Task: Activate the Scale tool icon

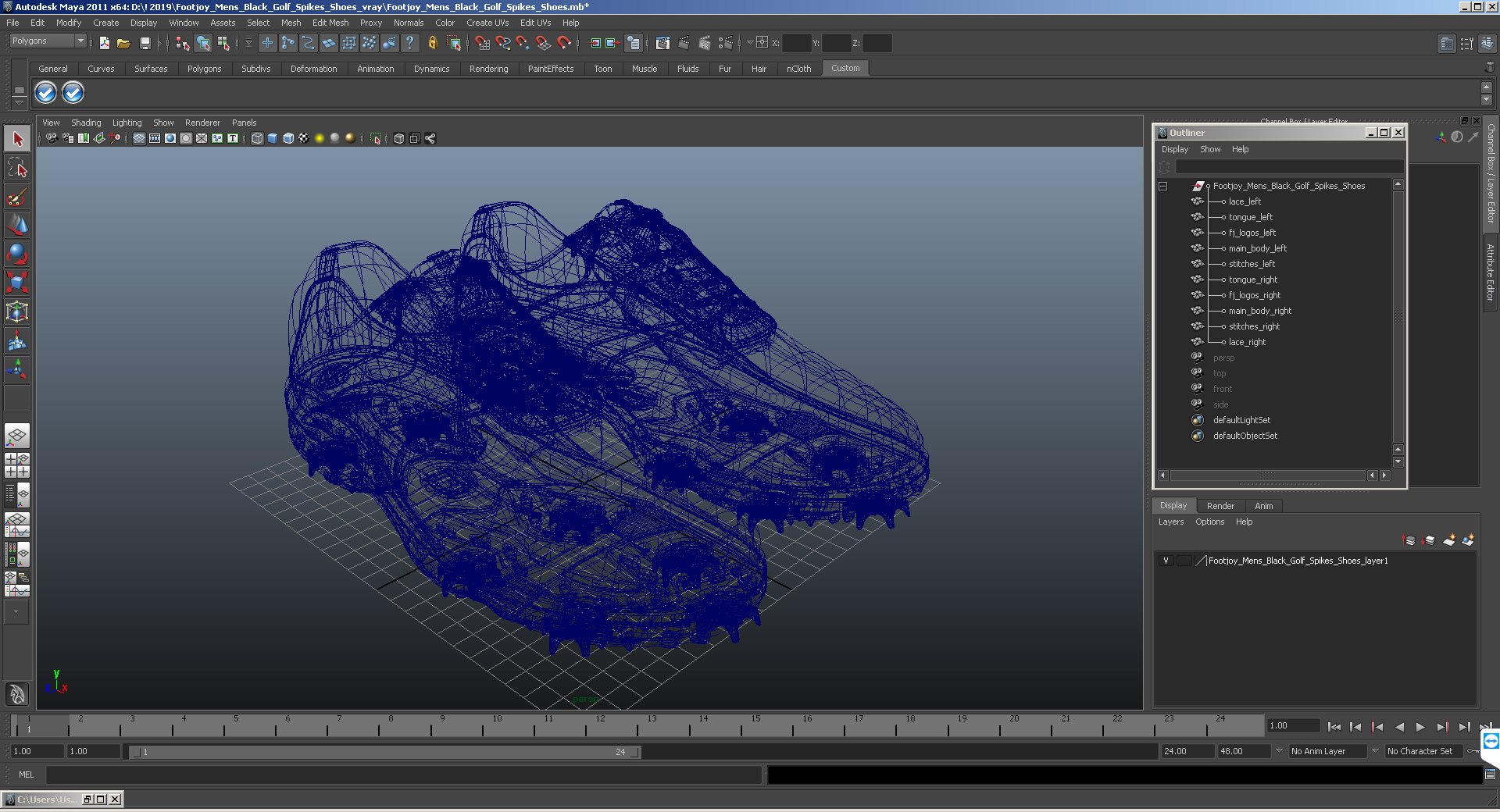Action: click(x=17, y=283)
